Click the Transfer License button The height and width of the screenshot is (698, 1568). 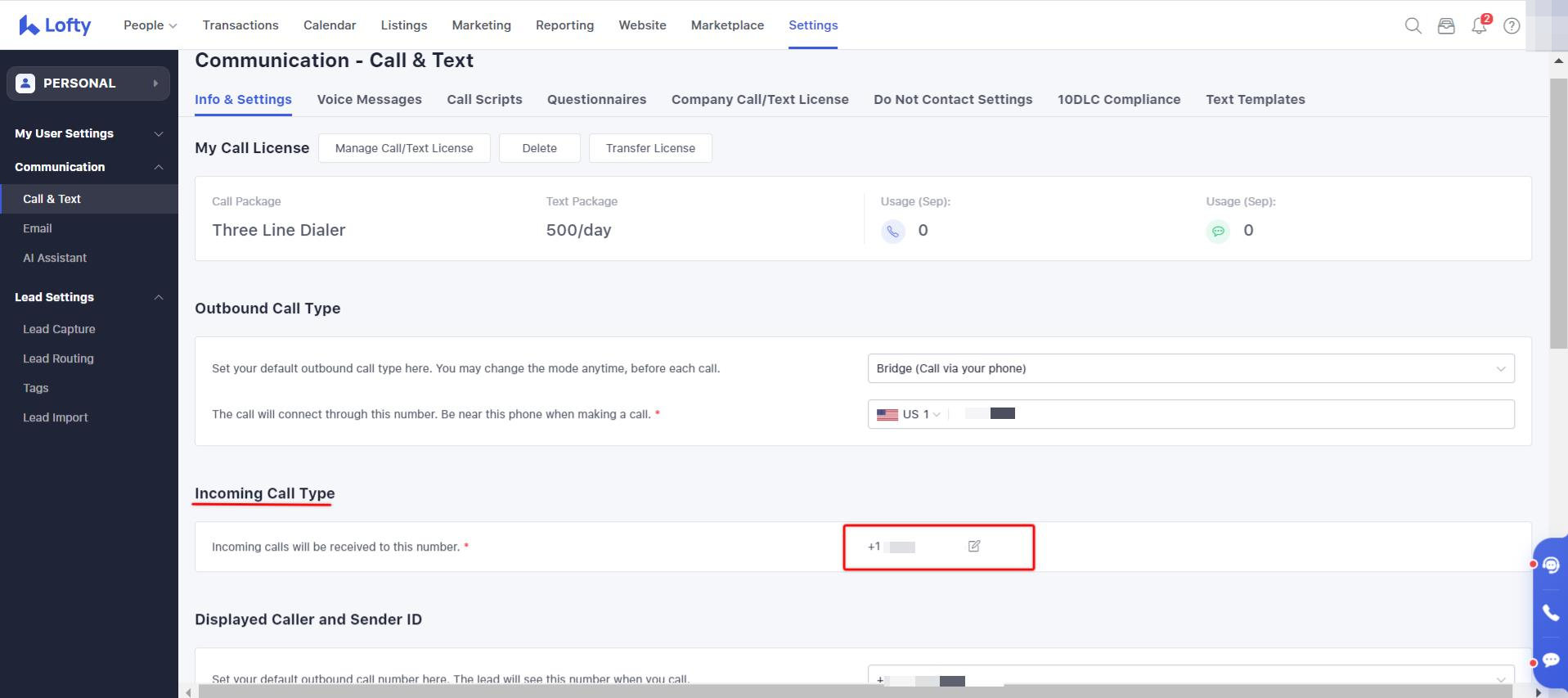650,148
